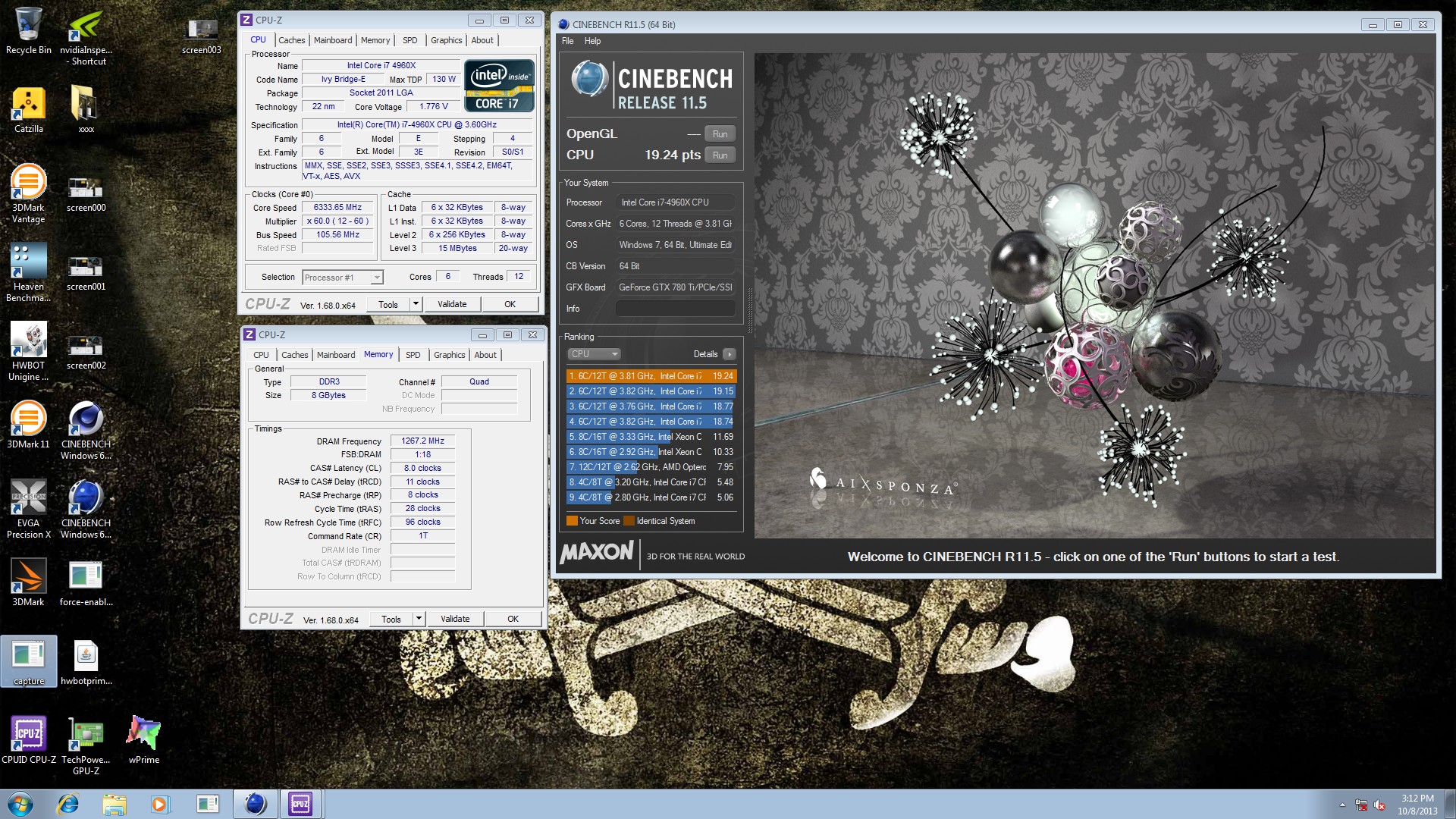
Task: Launch 3DMark 11 shortcut
Action: click(x=28, y=425)
